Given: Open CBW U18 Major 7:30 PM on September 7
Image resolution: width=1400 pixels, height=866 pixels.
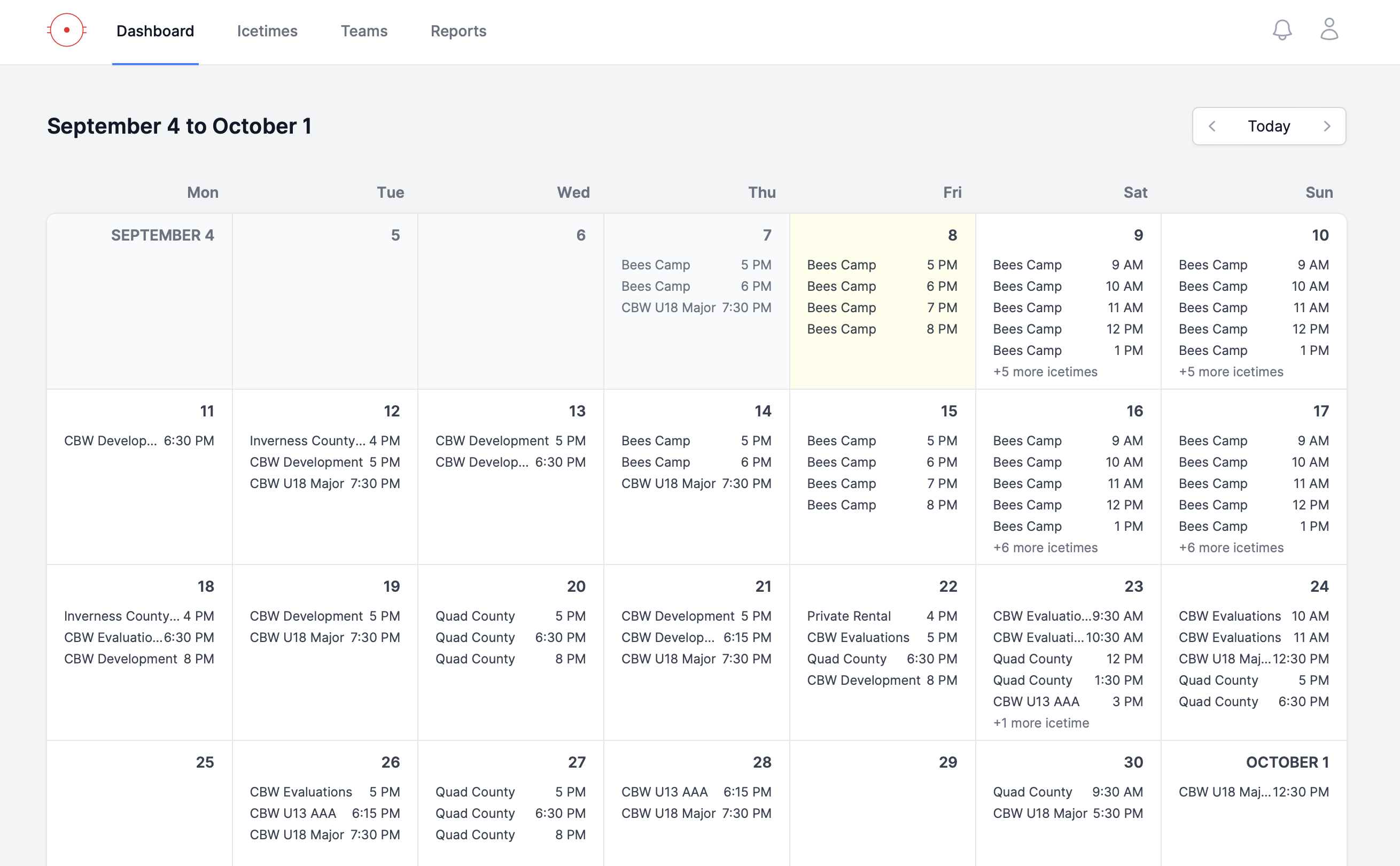Looking at the screenshot, I should (x=696, y=307).
